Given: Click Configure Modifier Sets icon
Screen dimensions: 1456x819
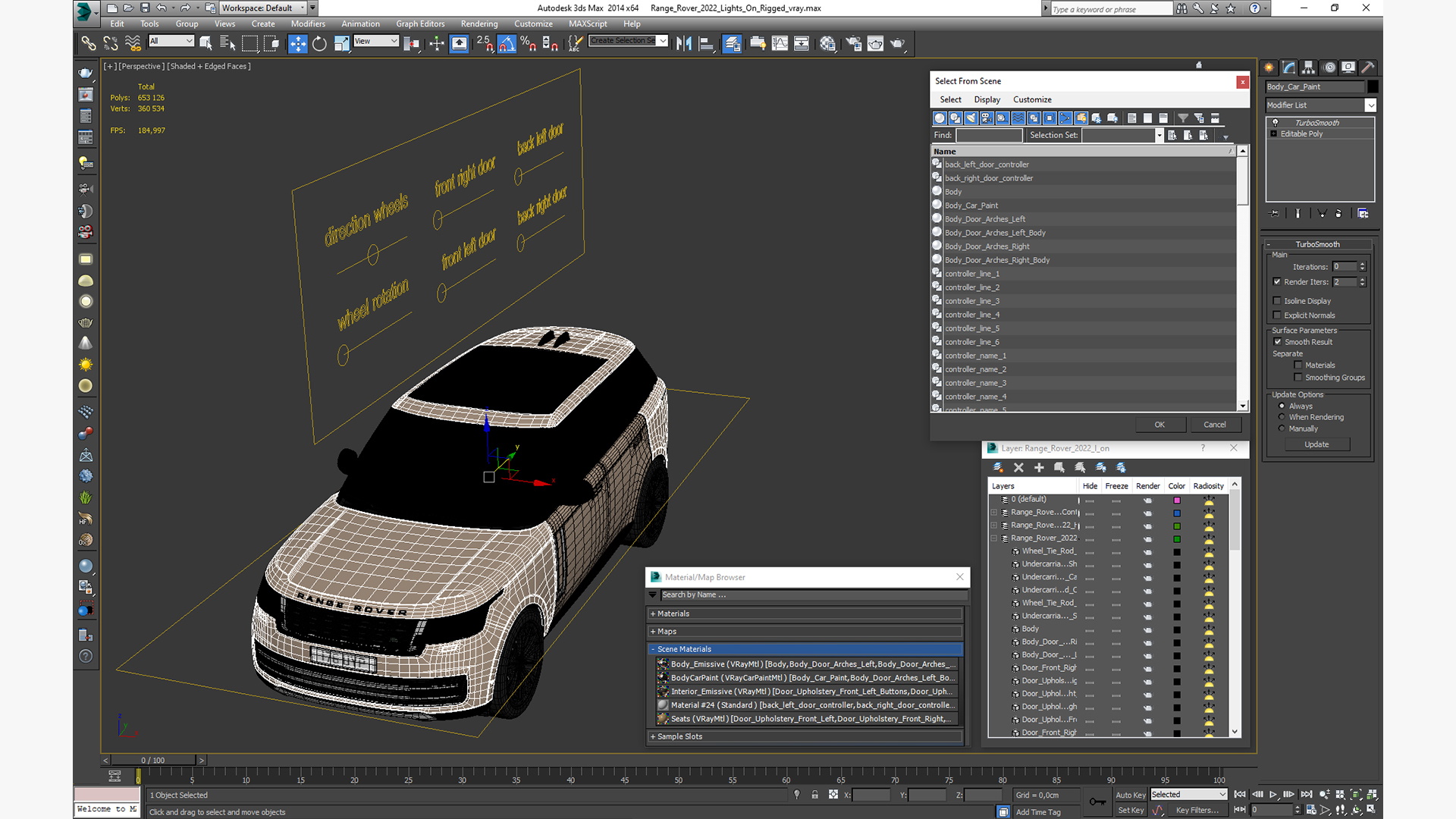Looking at the screenshot, I should pos(1363,214).
